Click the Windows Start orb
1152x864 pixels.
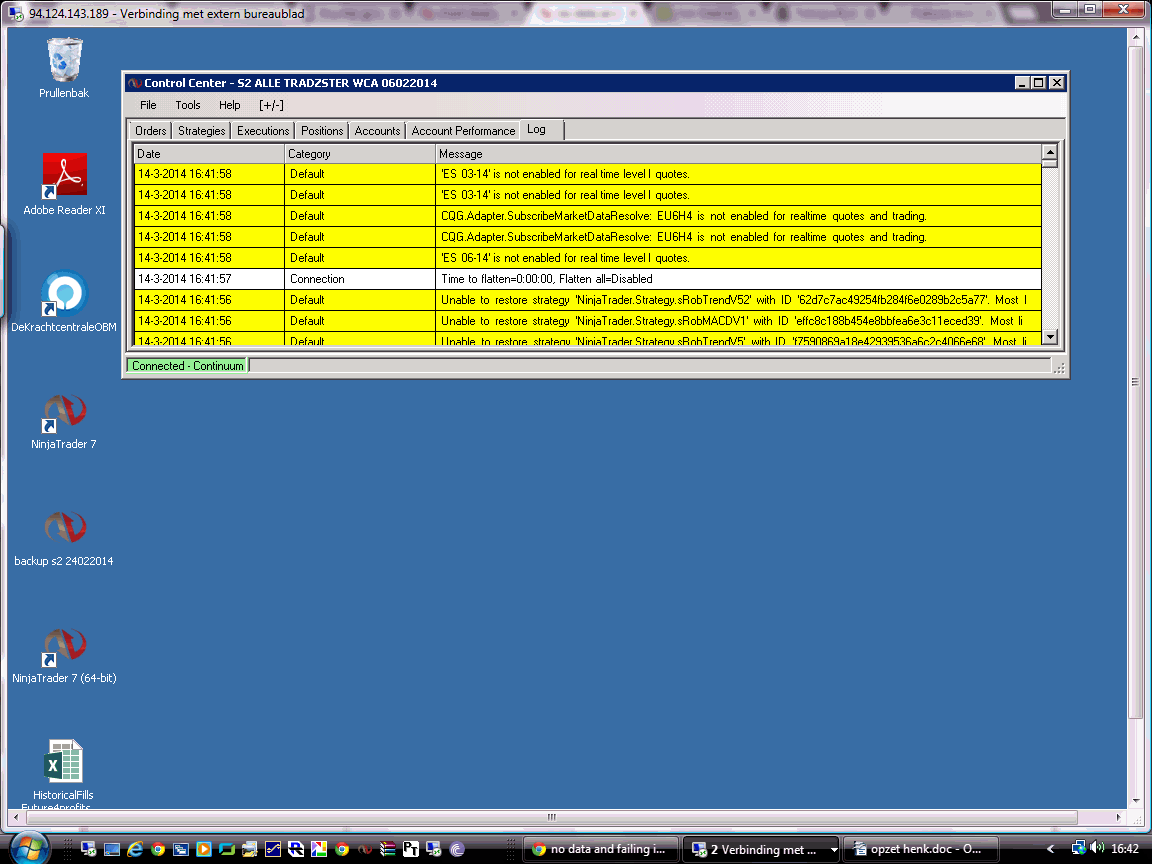click(28, 849)
